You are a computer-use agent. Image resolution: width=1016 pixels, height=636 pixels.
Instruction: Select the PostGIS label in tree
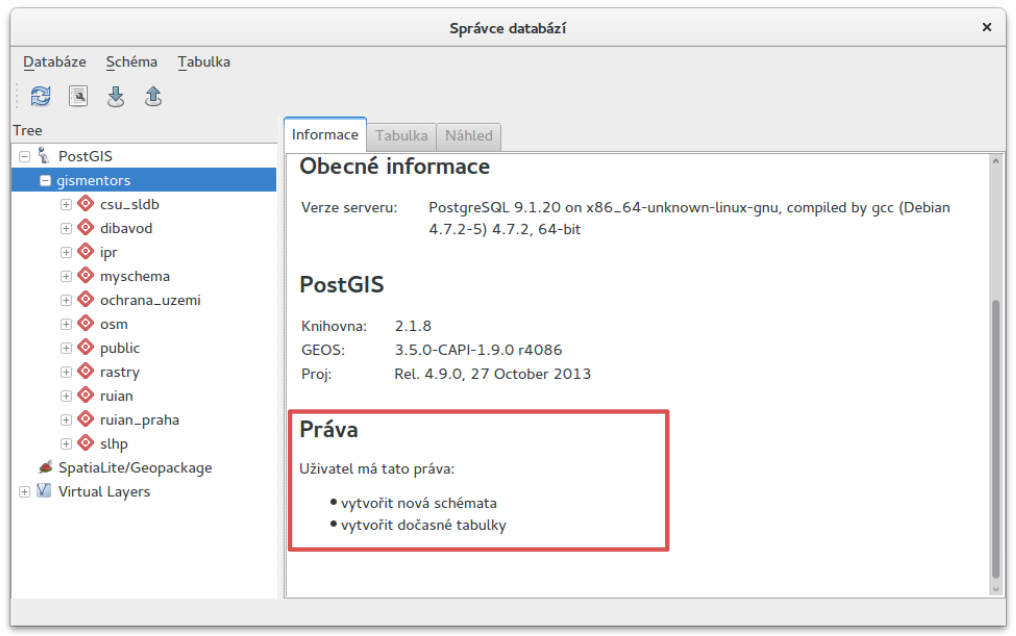(x=86, y=156)
